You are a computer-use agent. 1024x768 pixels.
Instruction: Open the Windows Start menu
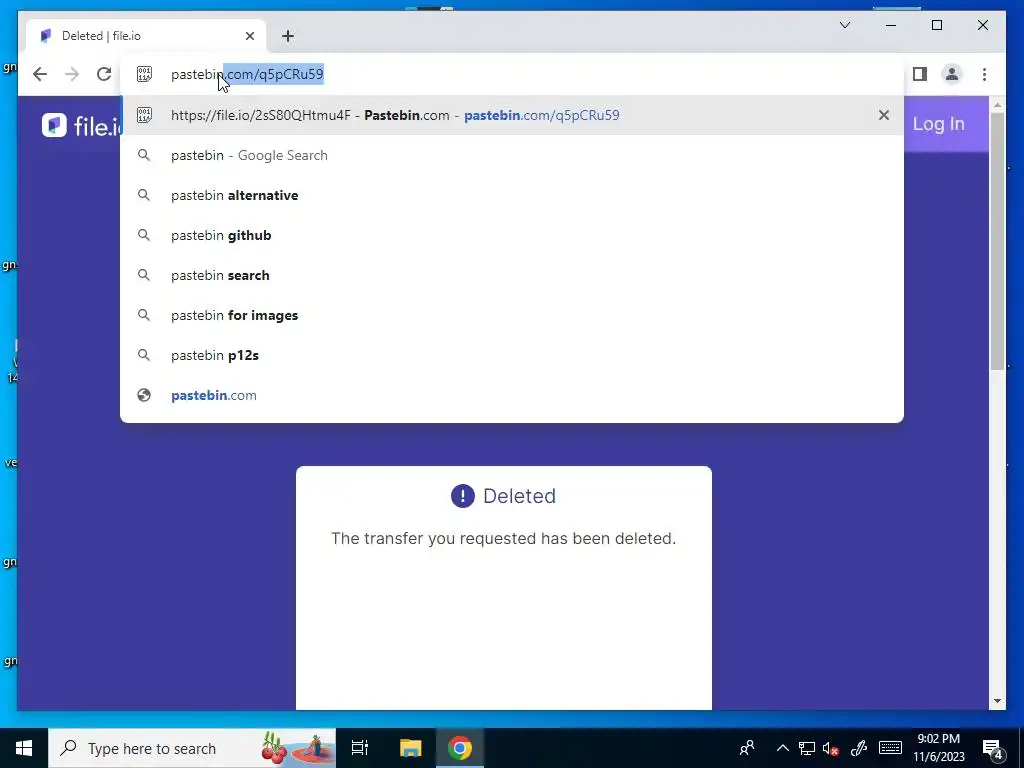point(24,748)
